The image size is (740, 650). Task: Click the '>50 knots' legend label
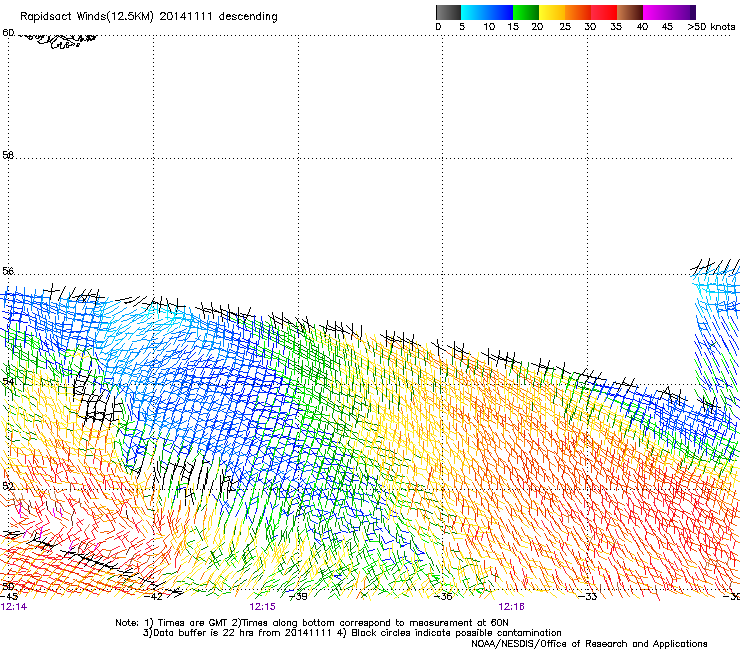pyautogui.click(x=711, y=27)
